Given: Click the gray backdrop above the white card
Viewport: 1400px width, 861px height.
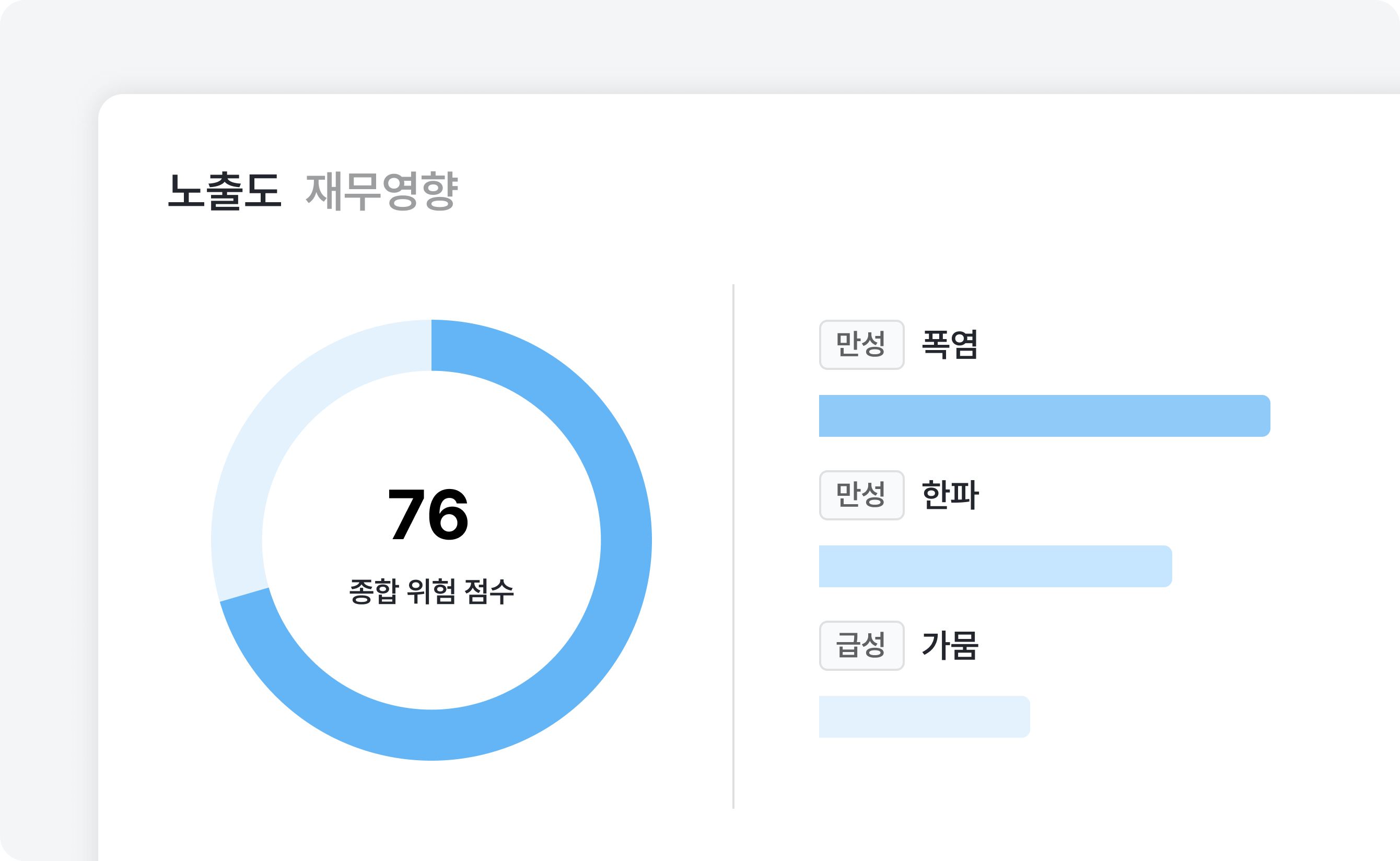Looking at the screenshot, I should point(683,45).
